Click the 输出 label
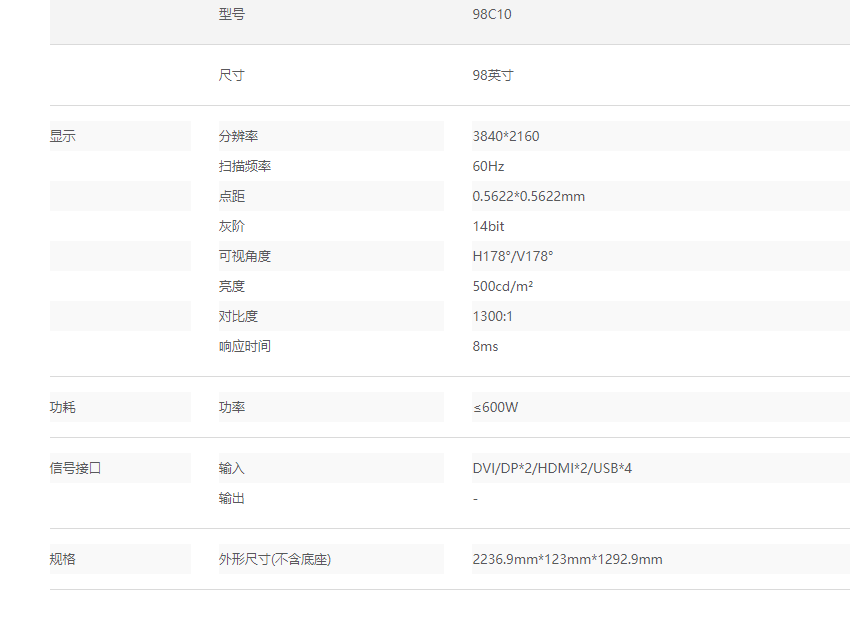The image size is (850, 617). coord(232,498)
